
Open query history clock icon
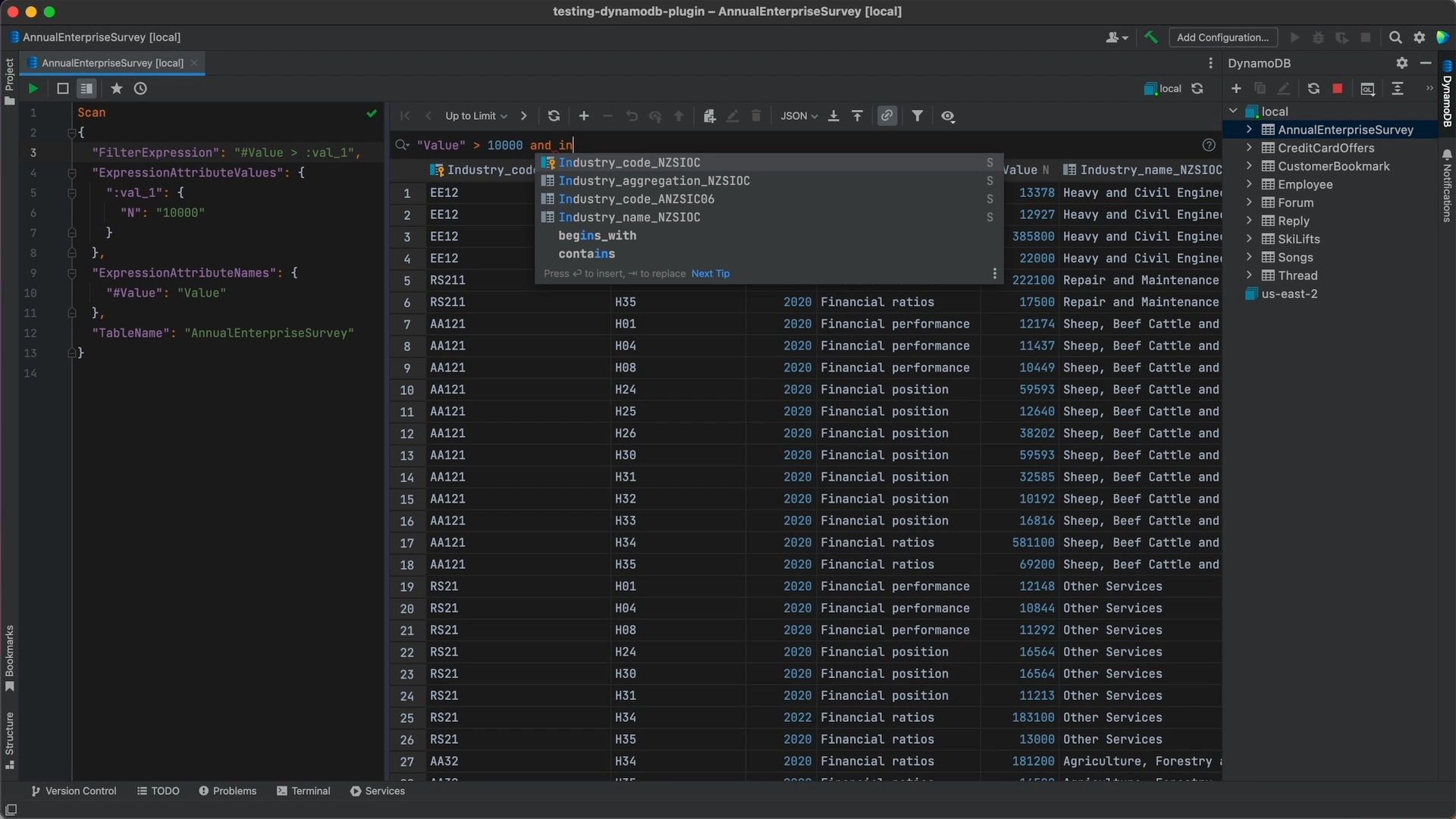click(x=140, y=89)
